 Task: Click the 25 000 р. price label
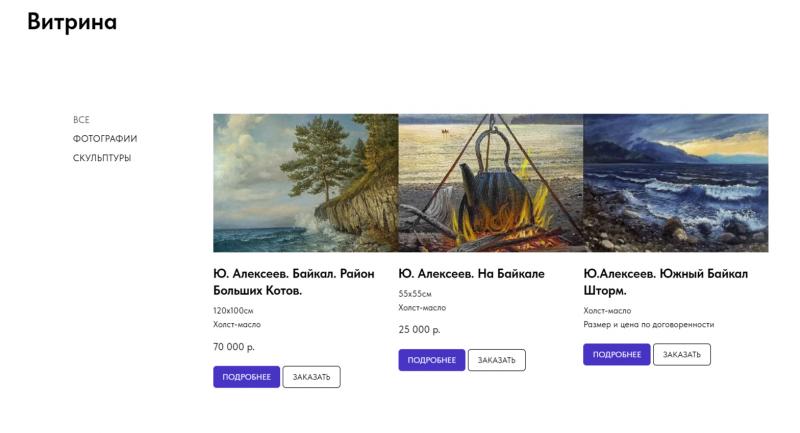(419, 329)
